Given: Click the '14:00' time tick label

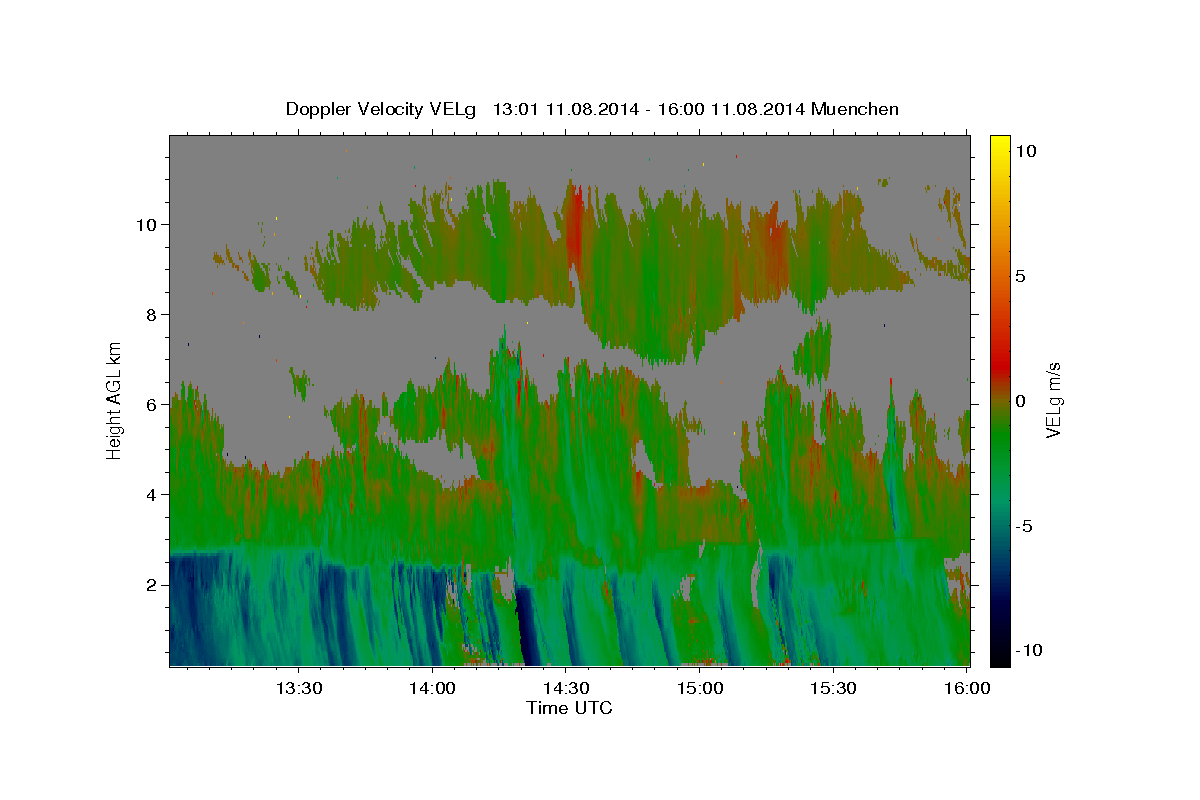Looking at the screenshot, I should coord(432,688).
